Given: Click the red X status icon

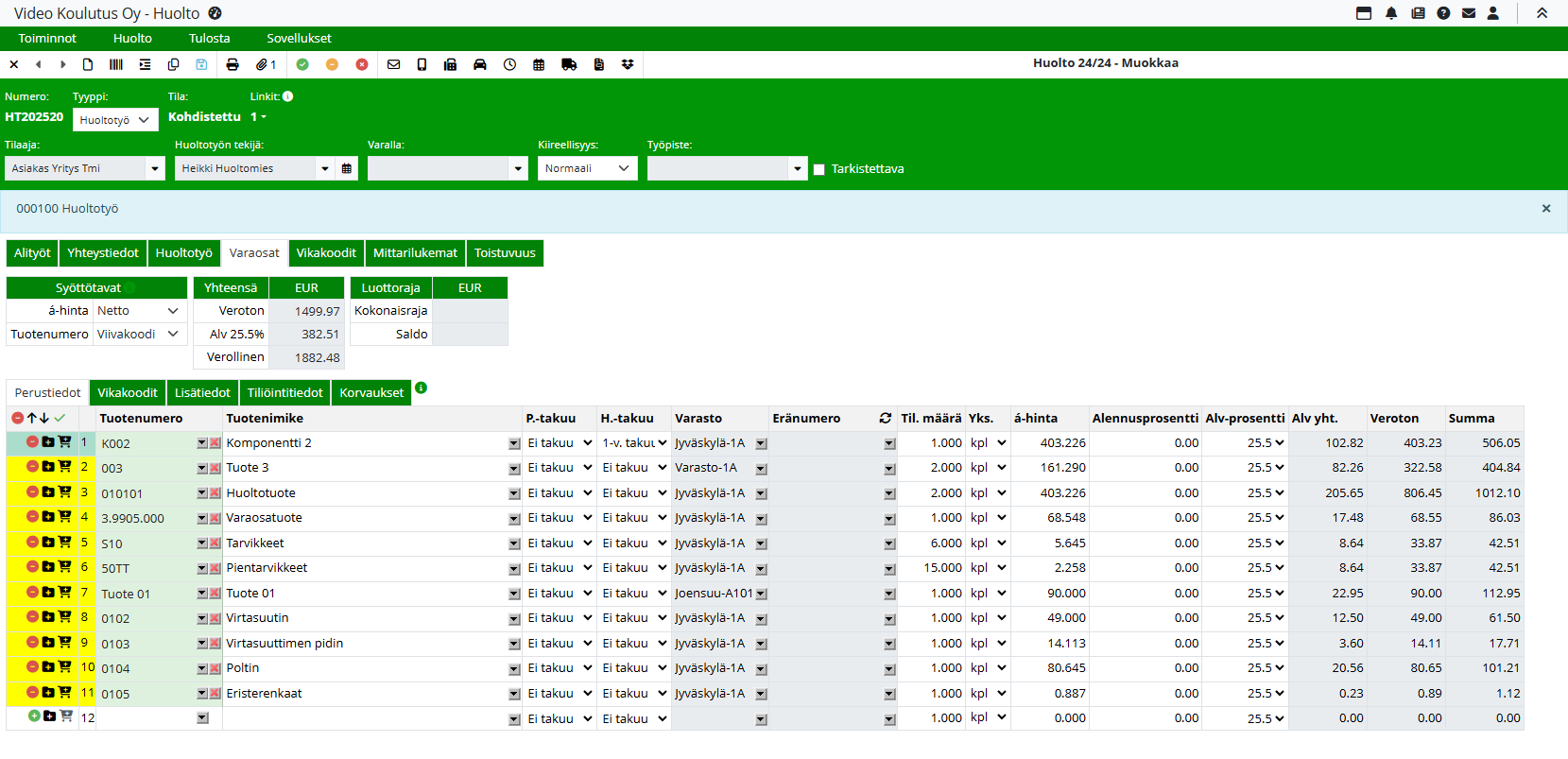Looking at the screenshot, I should tap(362, 64).
